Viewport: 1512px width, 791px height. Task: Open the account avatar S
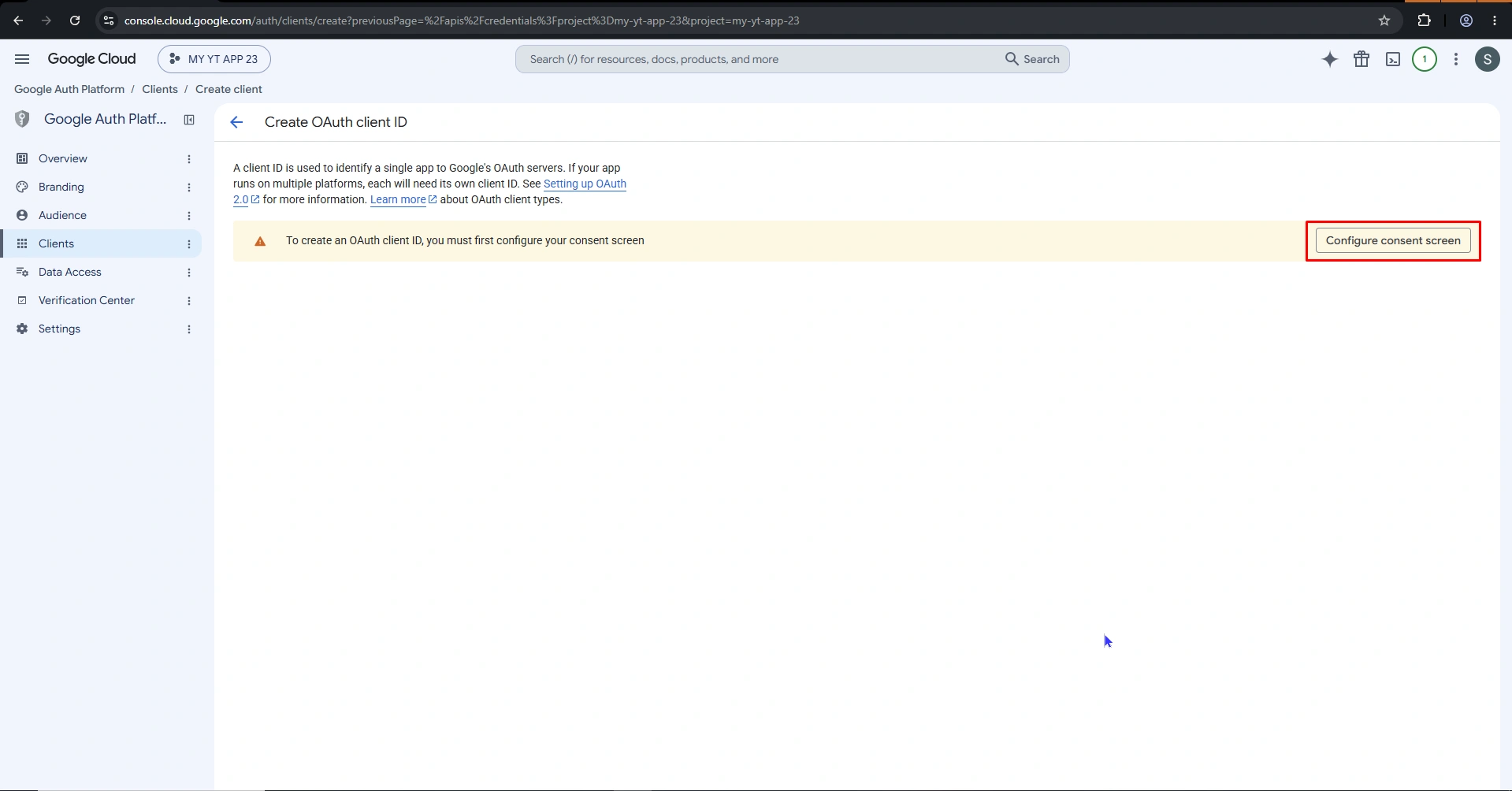tap(1488, 59)
